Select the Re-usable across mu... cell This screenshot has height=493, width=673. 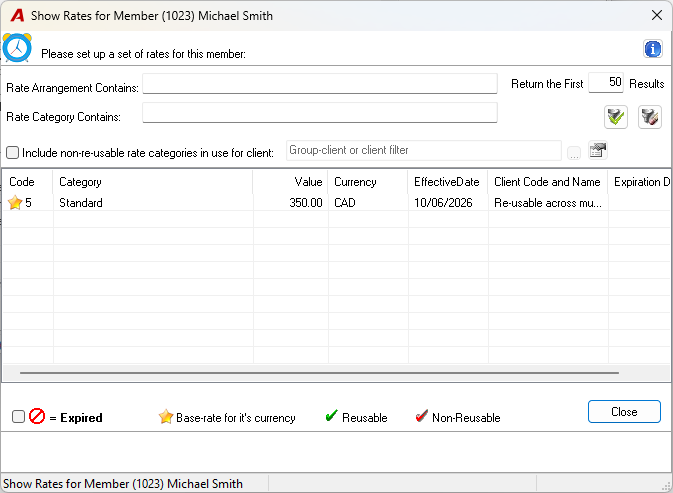pyautogui.click(x=548, y=203)
